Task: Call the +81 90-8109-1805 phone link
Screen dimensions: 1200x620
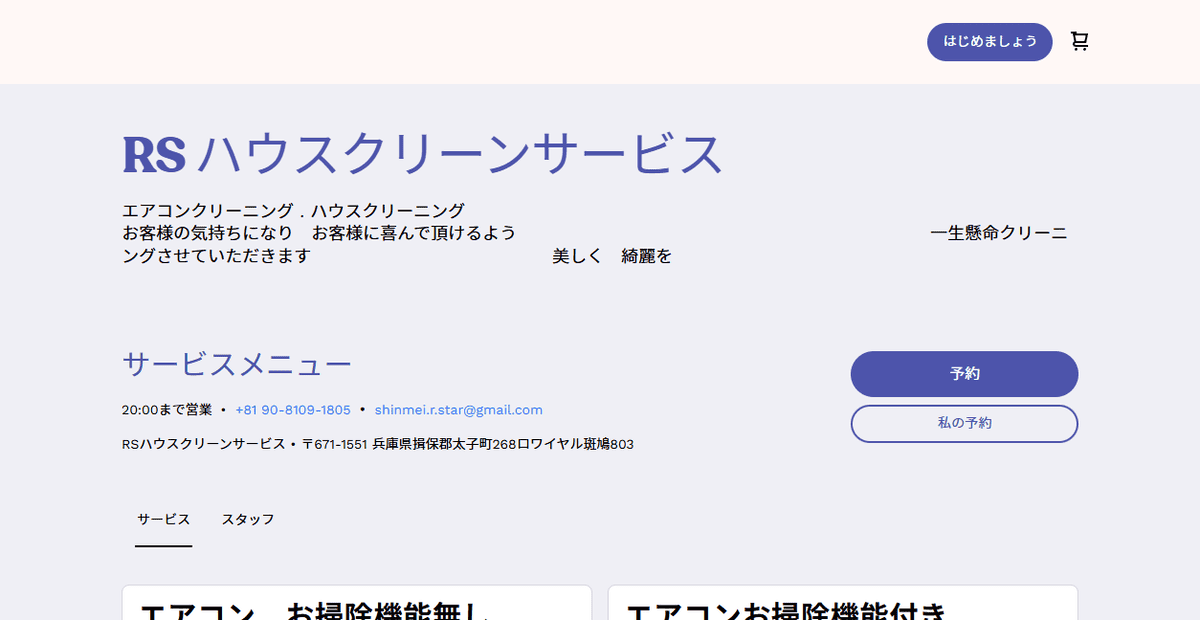Action: (x=293, y=410)
